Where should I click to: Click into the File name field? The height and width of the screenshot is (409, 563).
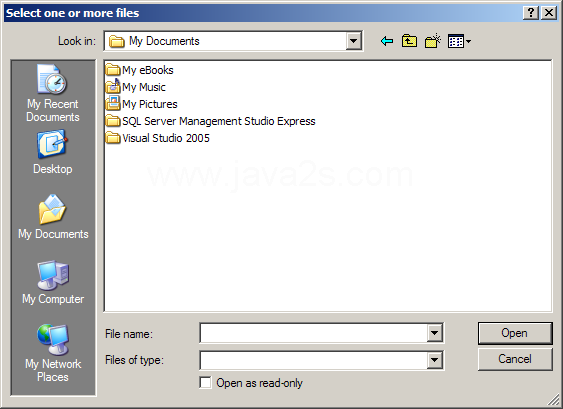tap(313, 333)
